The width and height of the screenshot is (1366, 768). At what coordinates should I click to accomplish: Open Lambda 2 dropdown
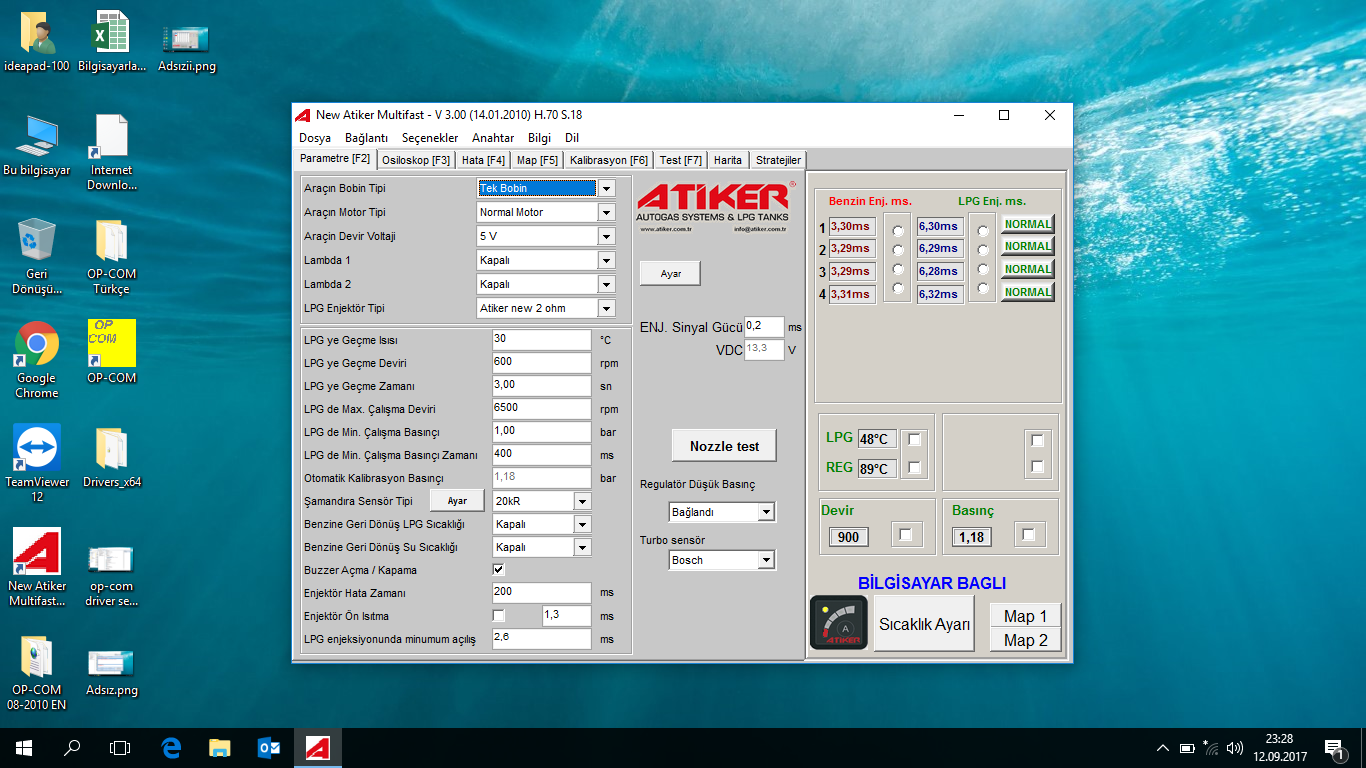tap(606, 284)
